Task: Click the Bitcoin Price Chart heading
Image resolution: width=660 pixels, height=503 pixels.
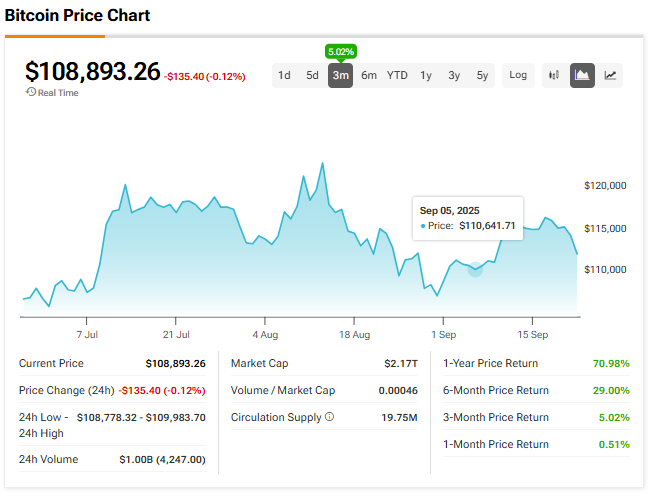Action: 78,17
